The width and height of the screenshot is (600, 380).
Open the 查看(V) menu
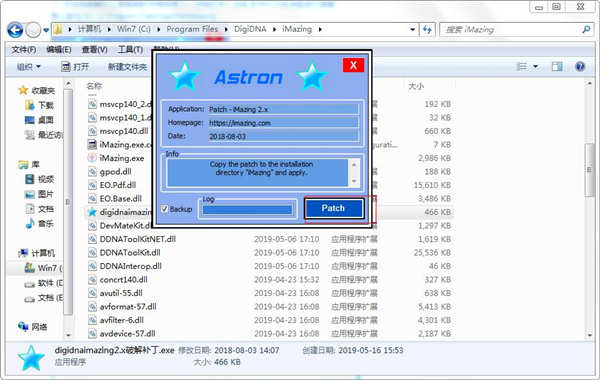[94, 50]
